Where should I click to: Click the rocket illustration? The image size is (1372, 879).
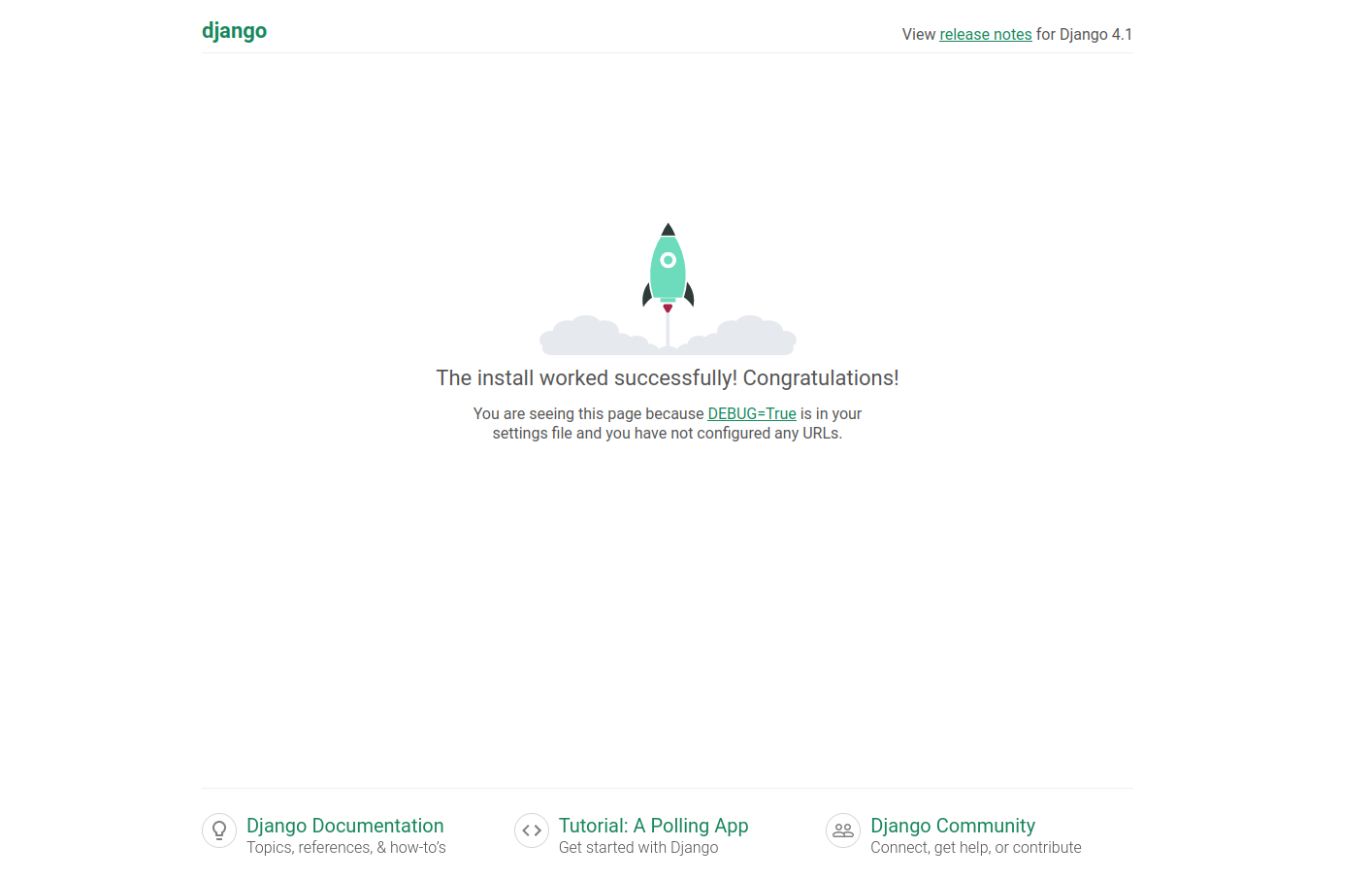pyautogui.click(x=668, y=288)
